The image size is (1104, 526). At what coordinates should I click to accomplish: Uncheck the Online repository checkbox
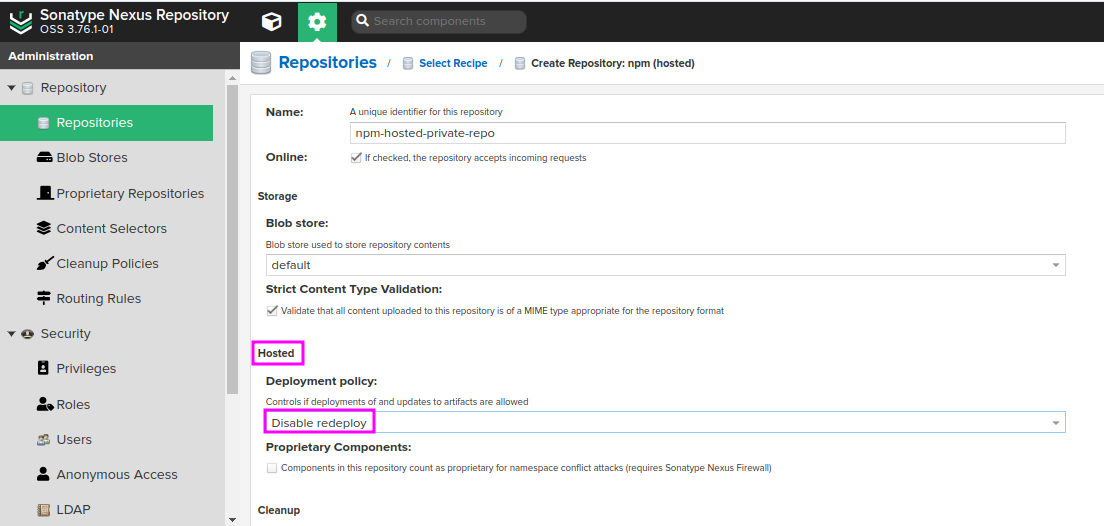tap(356, 158)
